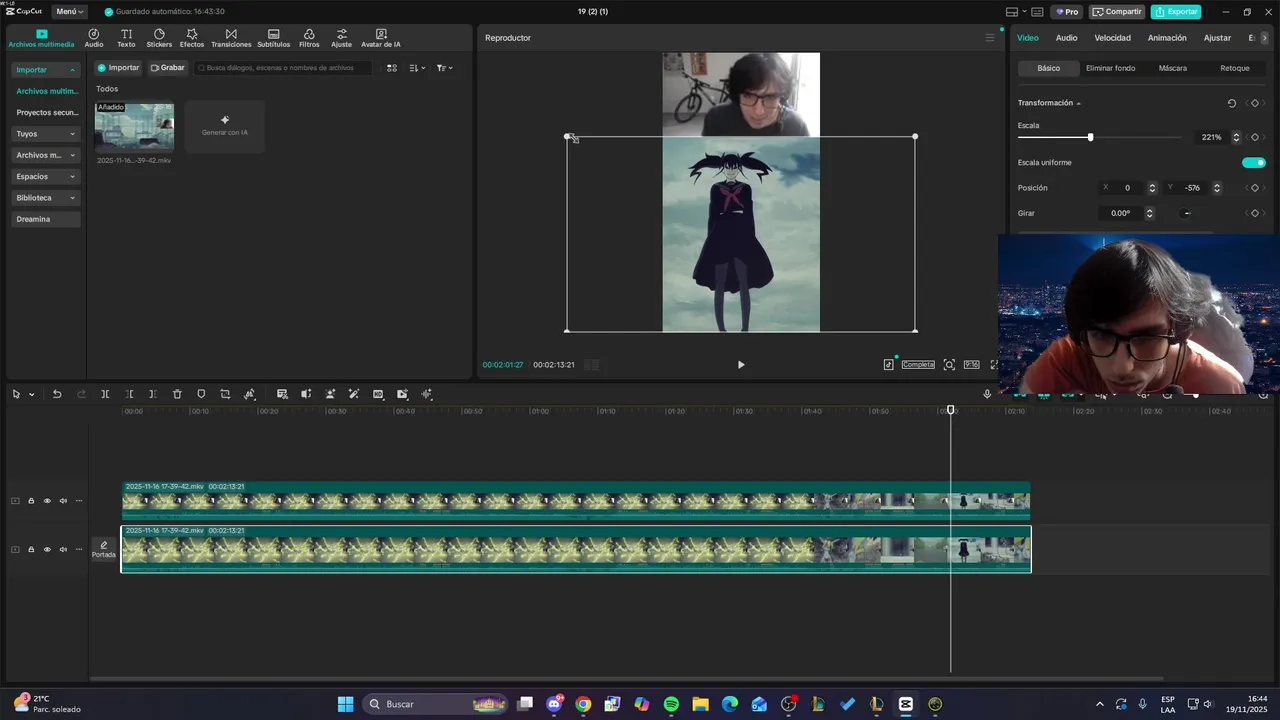Play the video in the Reproductor preview
Viewport: 1280px width, 720px height.
(741, 365)
